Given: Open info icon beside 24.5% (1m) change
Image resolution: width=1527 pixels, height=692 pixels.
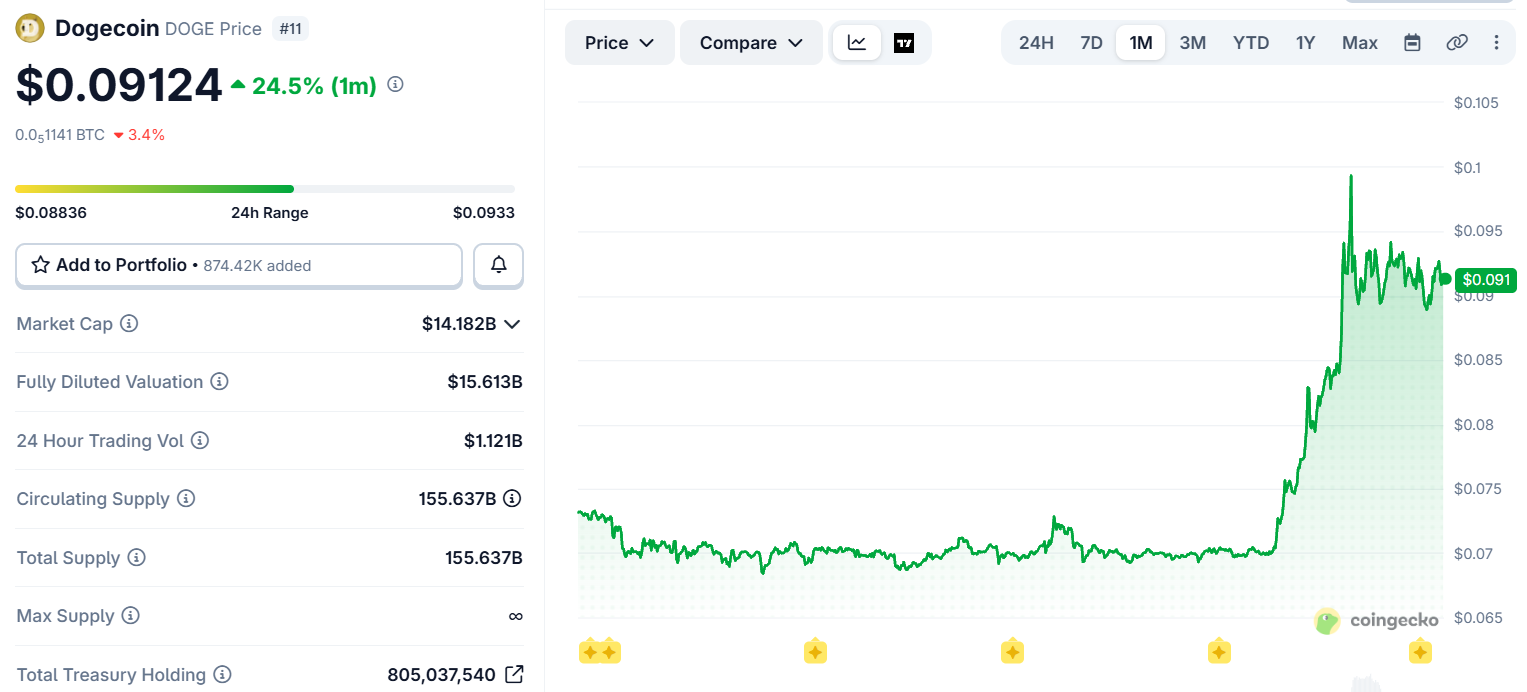Looking at the screenshot, I should click(395, 85).
